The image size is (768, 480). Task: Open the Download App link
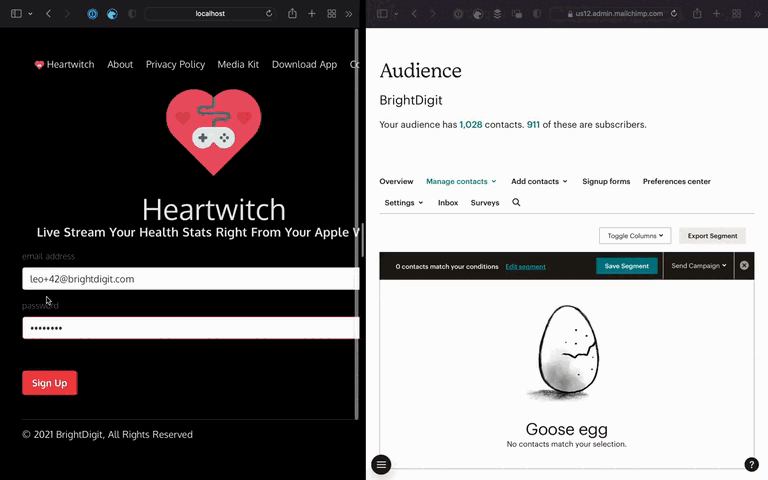click(x=304, y=65)
